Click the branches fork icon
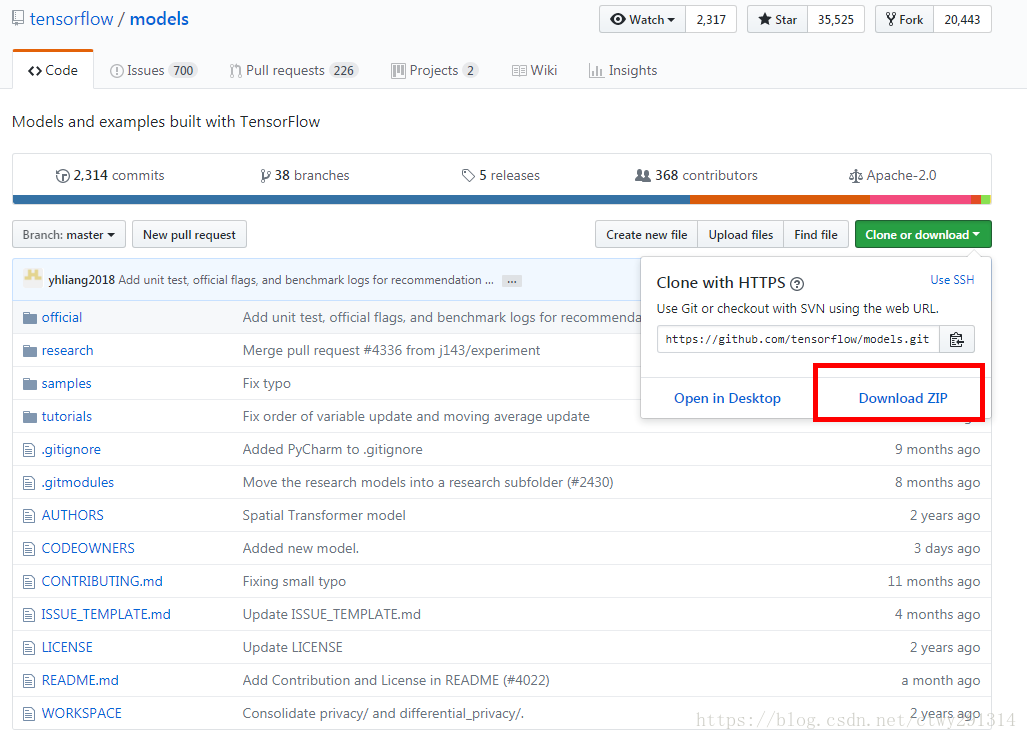Image resolution: width=1027 pixels, height=740 pixels. tap(265, 176)
